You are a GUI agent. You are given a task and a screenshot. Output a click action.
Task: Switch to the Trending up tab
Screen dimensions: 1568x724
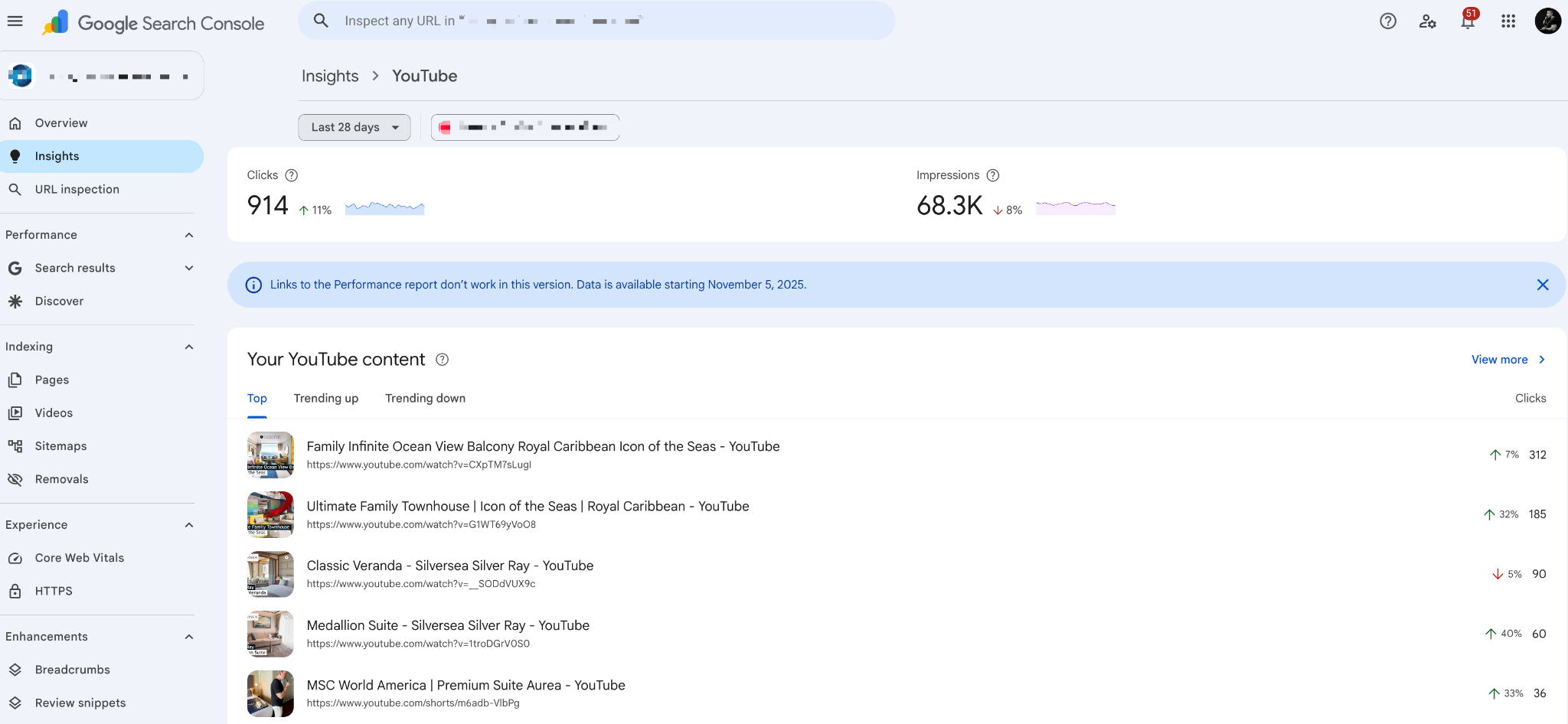click(326, 399)
